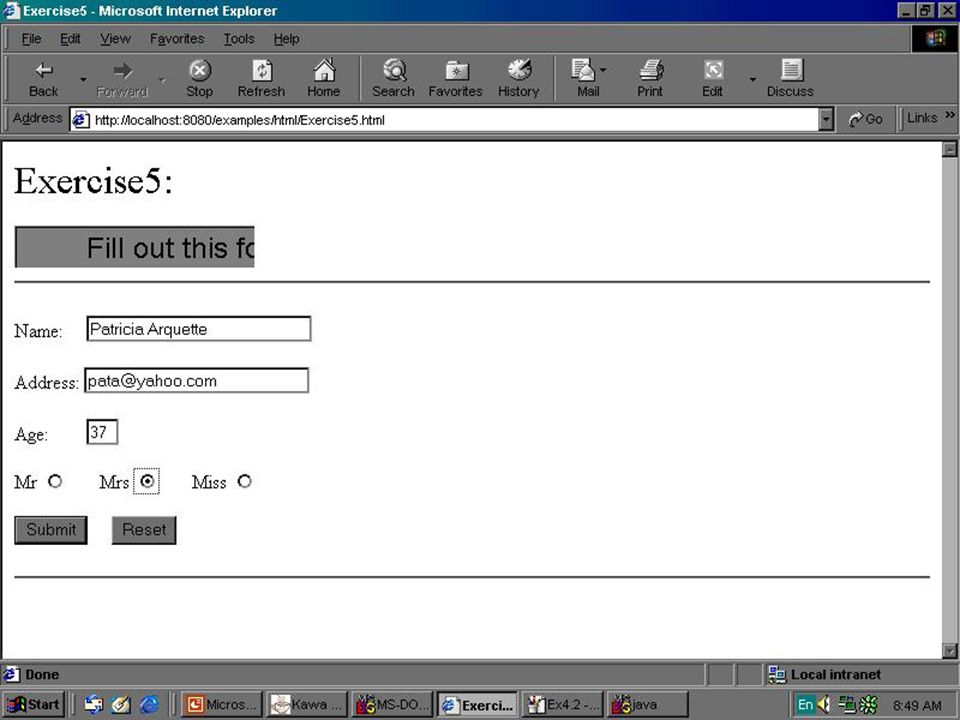Click the Local intranet zone icon
The image size is (960, 720).
click(x=777, y=674)
